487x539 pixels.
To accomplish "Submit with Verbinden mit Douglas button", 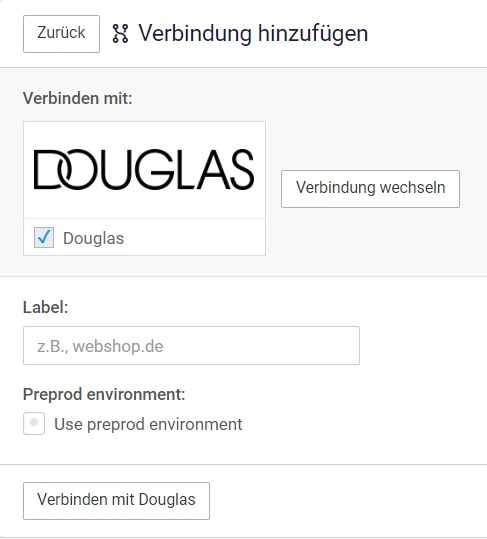I will pos(117,500).
